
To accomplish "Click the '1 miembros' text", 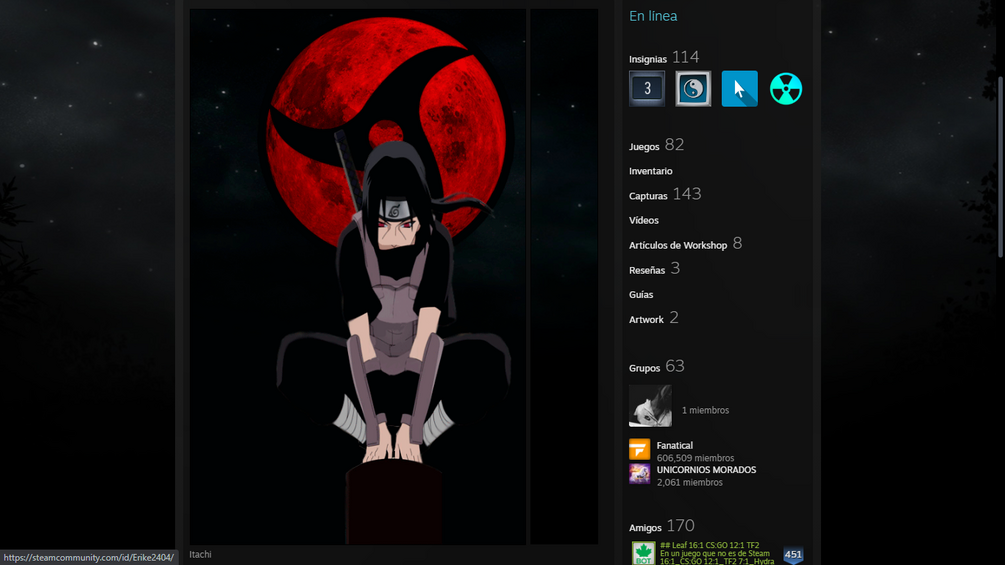I will pyautogui.click(x=705, y=410).
